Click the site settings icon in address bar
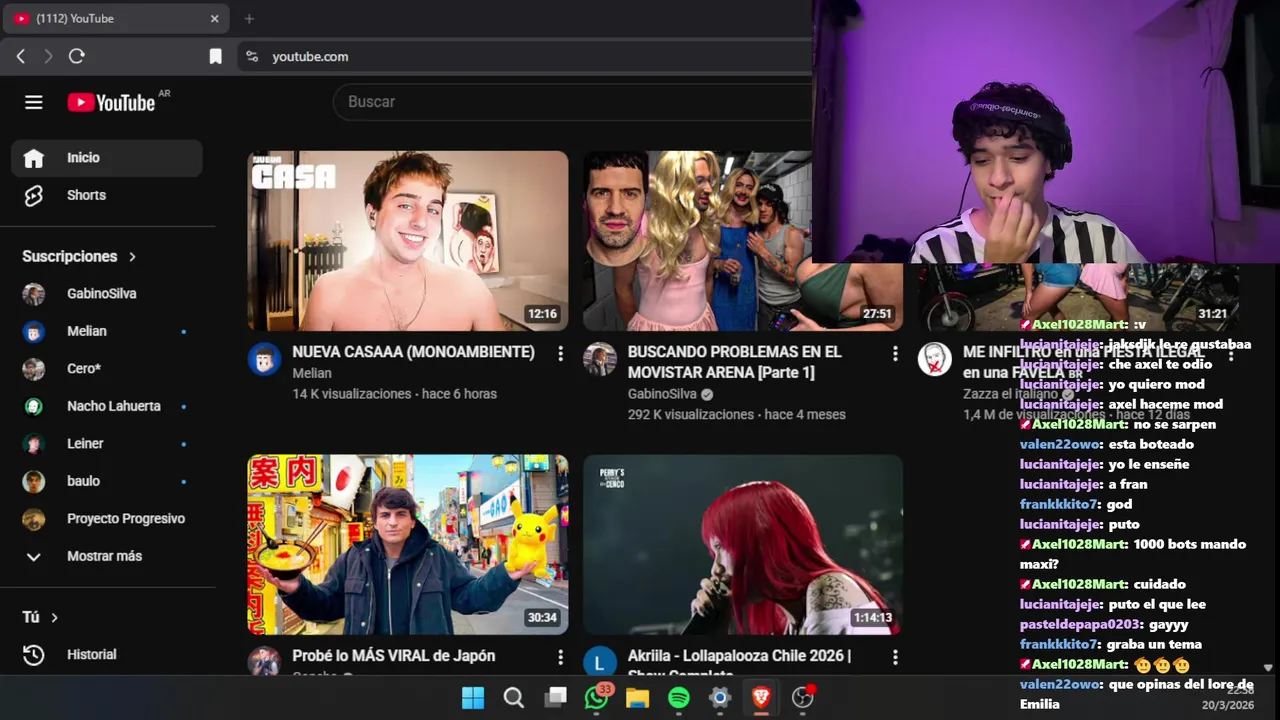Image resolution: width=1280 pixels, height=720 pixels. (x=252, y=57)
